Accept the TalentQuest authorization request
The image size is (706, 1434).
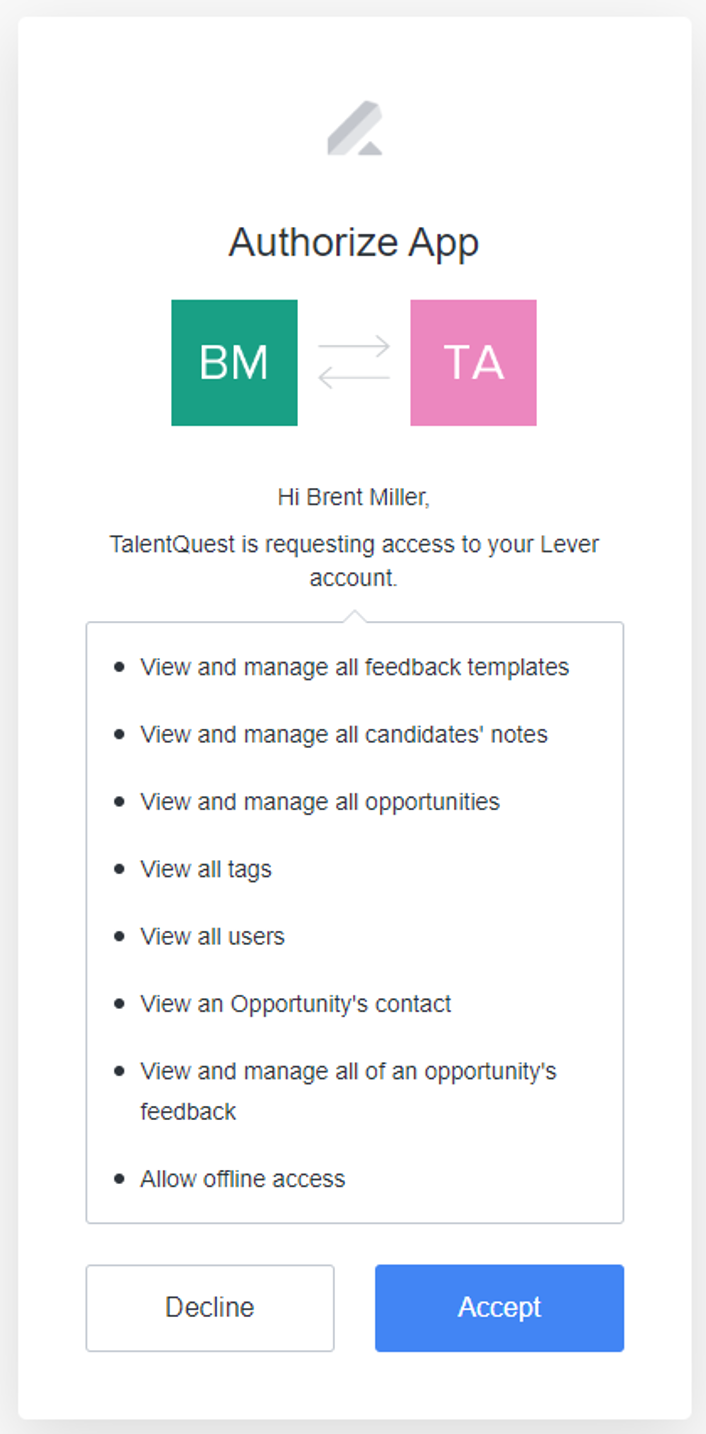[x=498, y=1307]
